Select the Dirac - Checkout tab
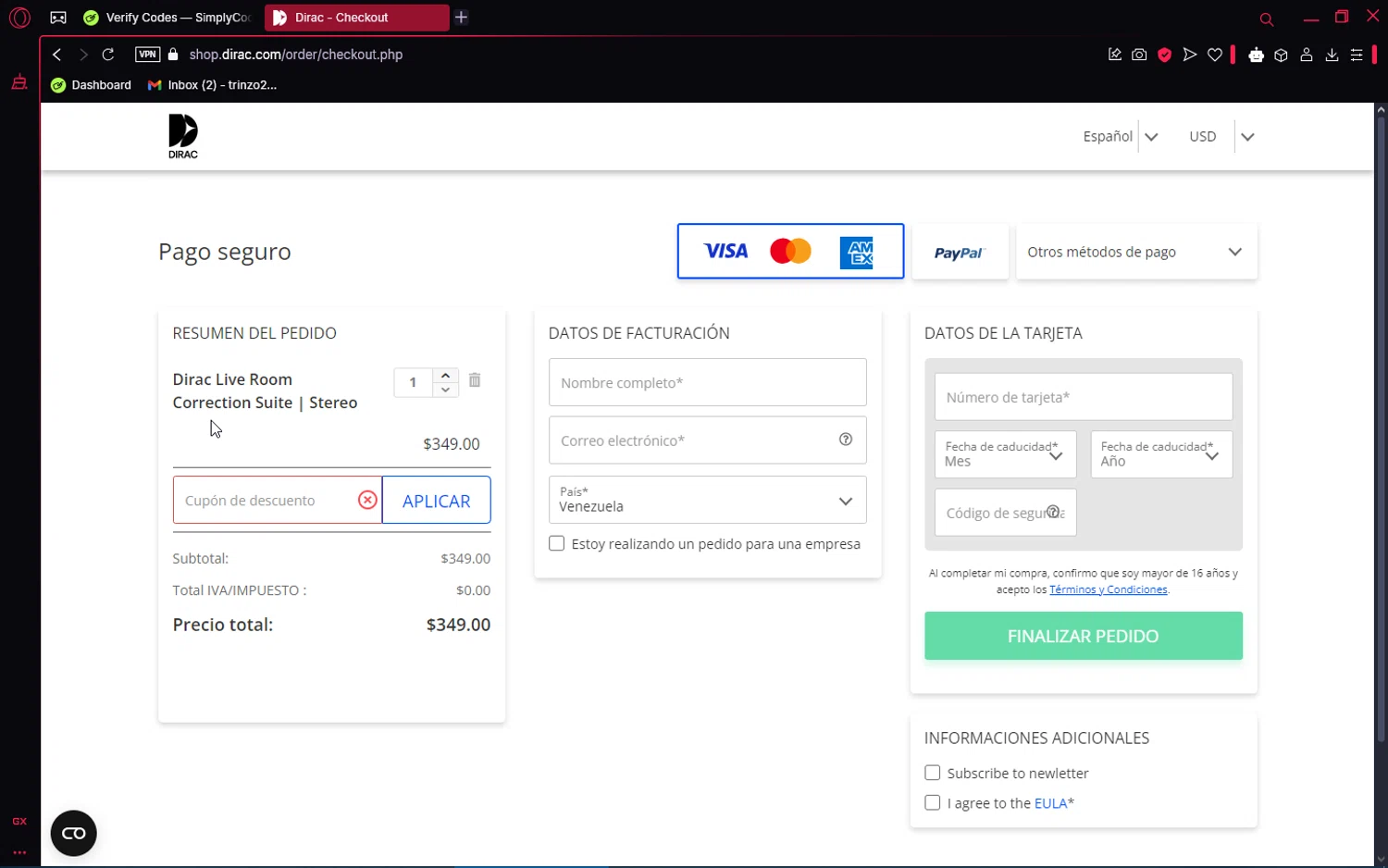This screenshot has width=1388, height=868. 356,18
